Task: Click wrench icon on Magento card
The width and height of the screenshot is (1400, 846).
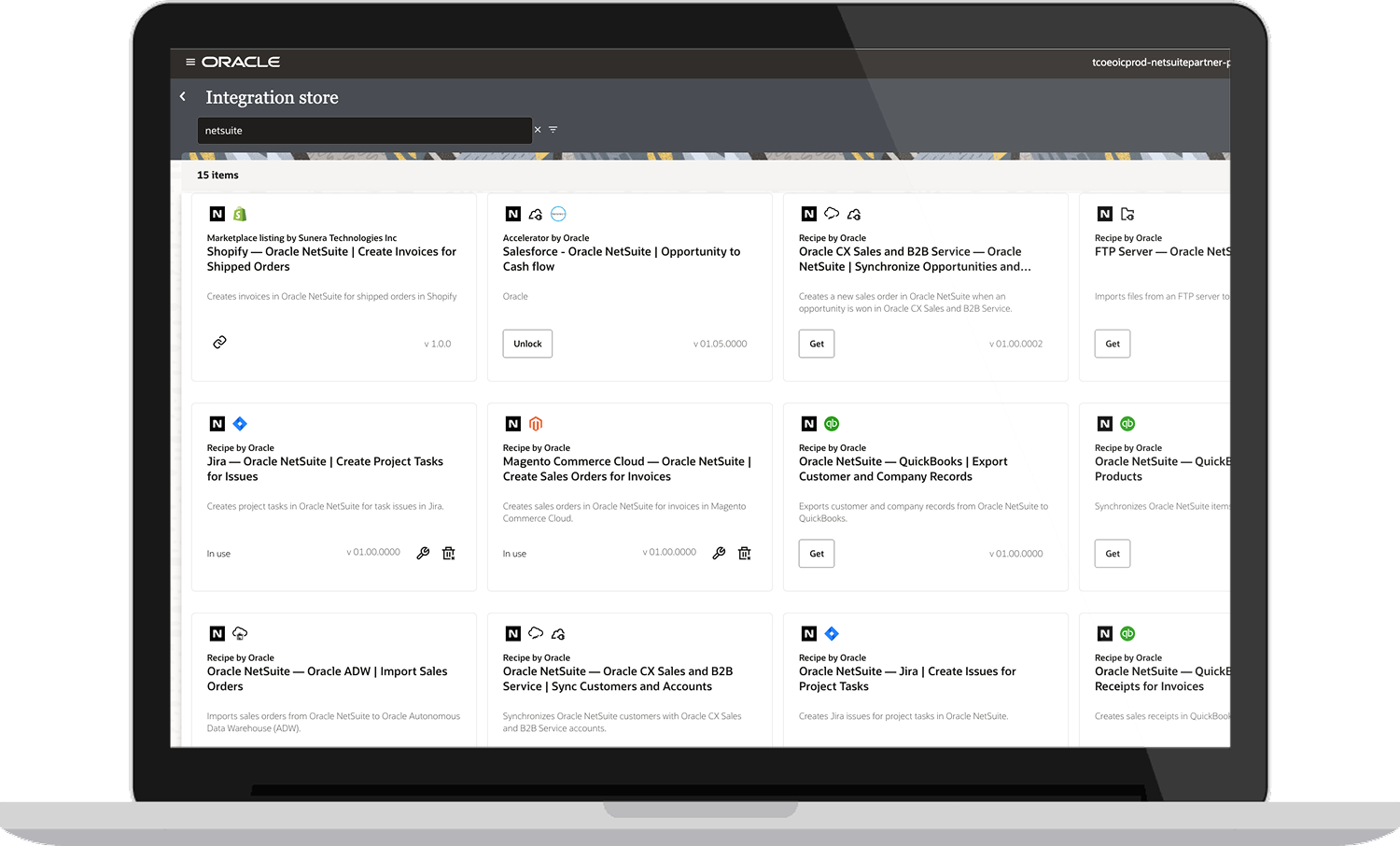Action: [719, 553]
